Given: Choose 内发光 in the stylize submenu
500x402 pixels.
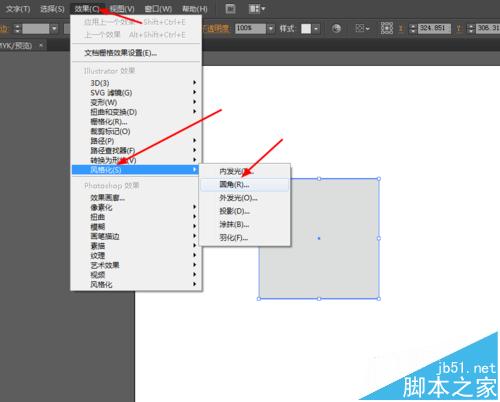Looking at the screenshot, I should pyautogui.click(x=245, y=171).
